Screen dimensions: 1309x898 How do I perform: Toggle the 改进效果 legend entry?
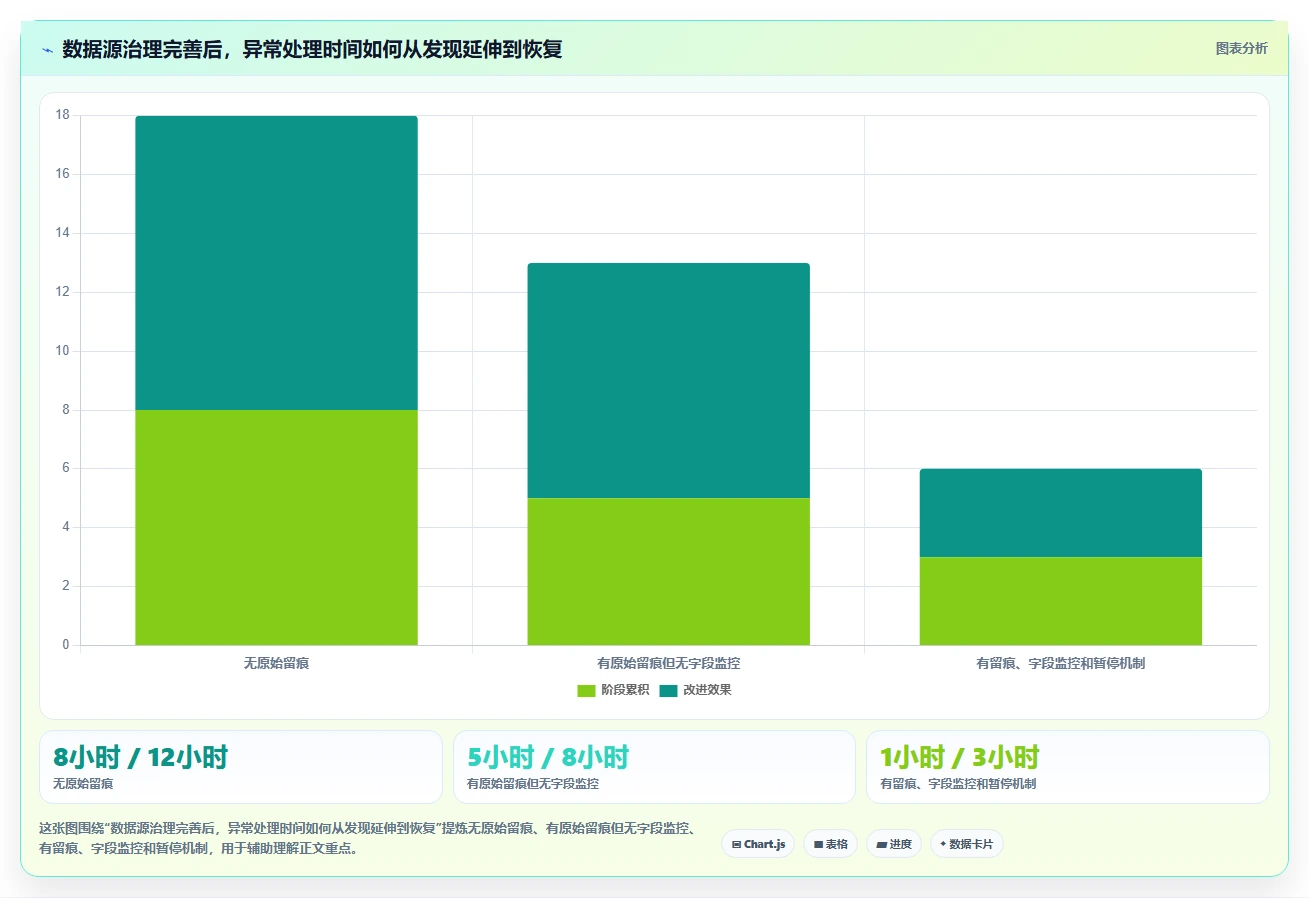695,690
